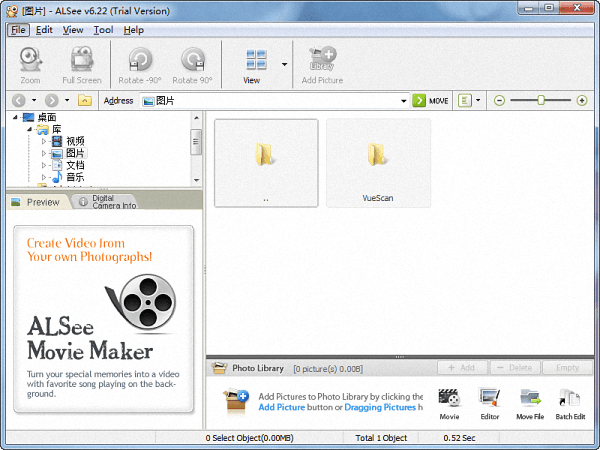Click '0.52 Sec' in status bar

[x=459, y=438]
